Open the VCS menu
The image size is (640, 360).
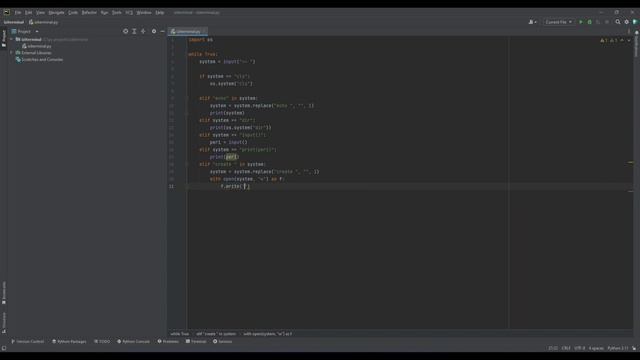[129, 13]
